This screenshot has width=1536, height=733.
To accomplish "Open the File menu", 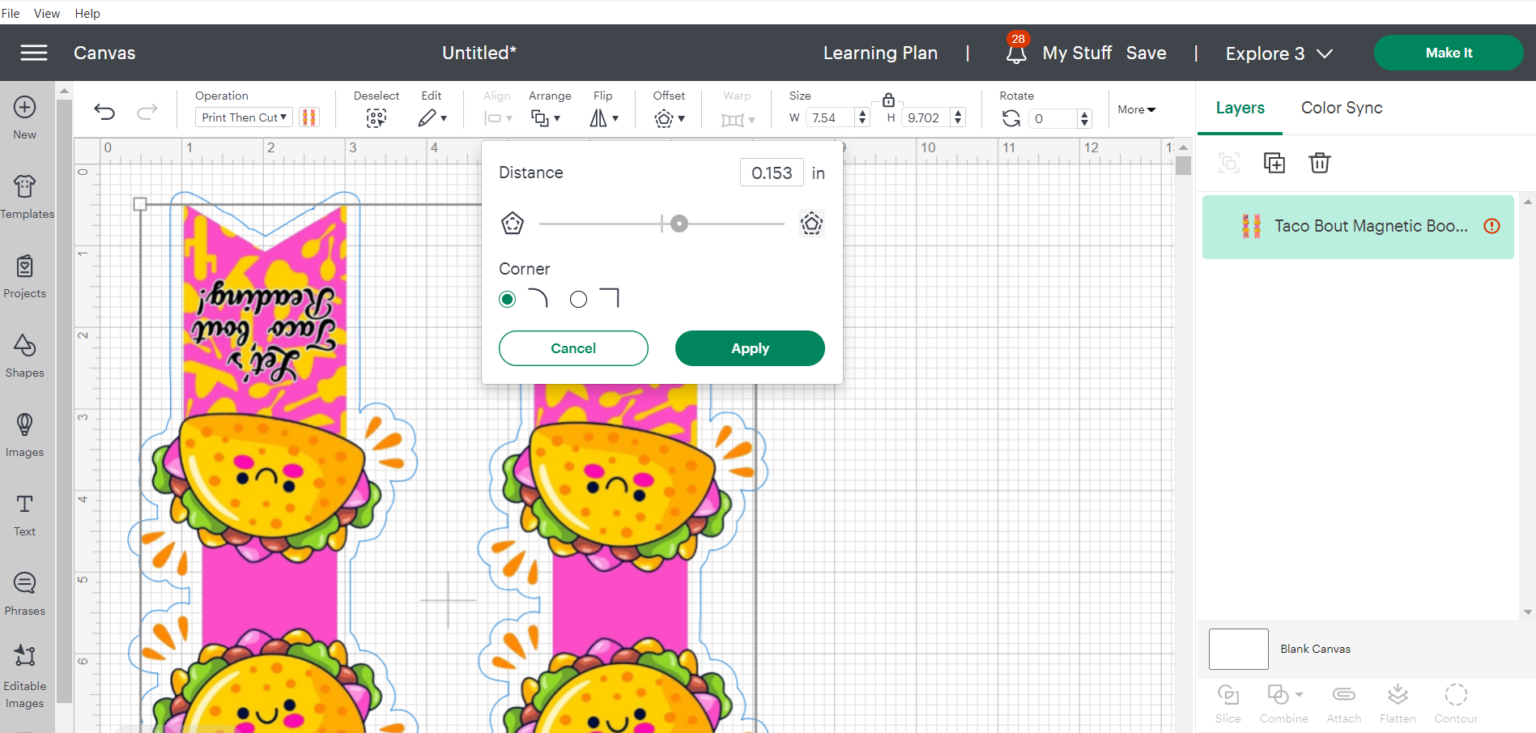I will [13, 13].
